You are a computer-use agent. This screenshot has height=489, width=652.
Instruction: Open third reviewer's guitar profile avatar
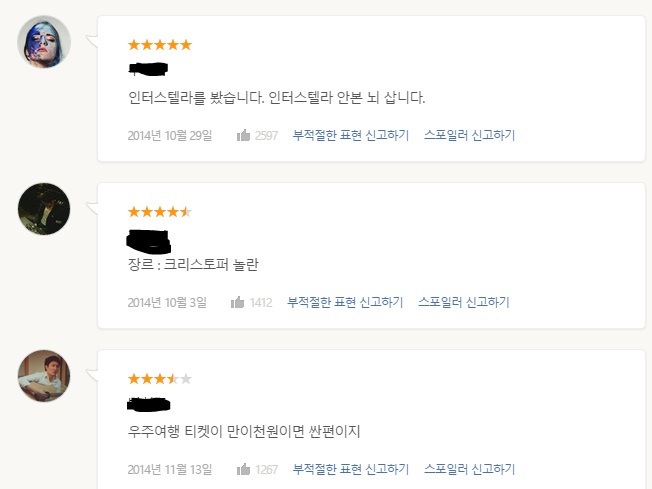click(44, 376)
